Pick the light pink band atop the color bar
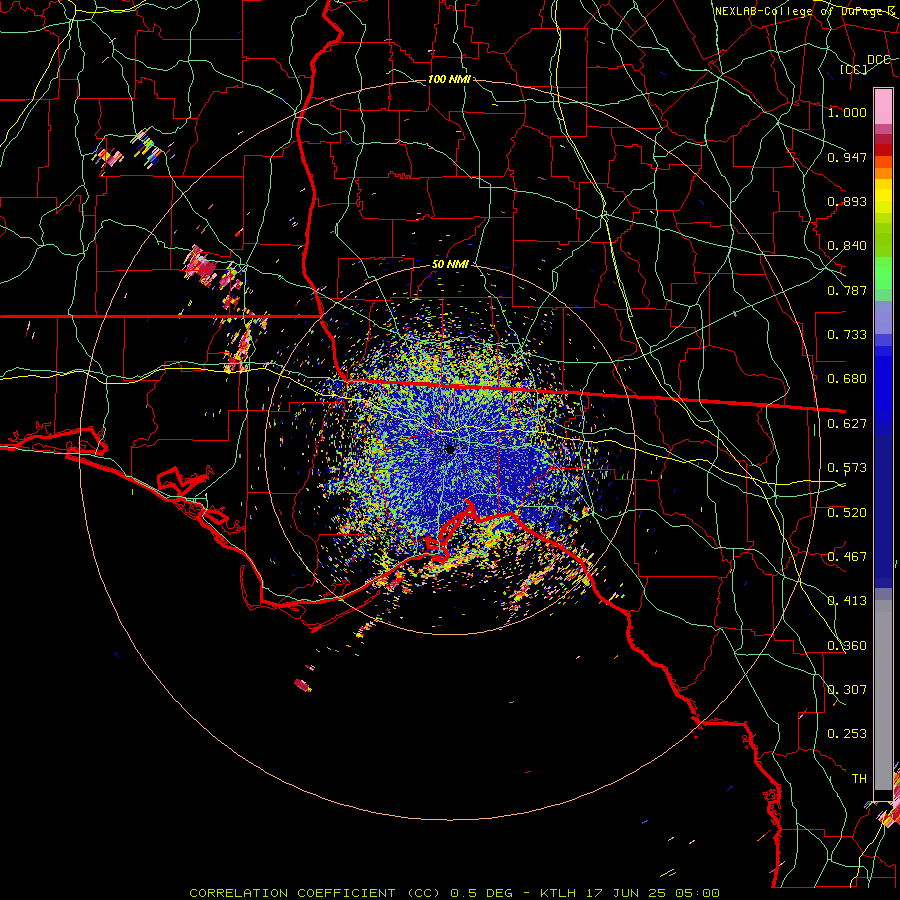Viewport: 900px width, 900px height. click(883, 106)
